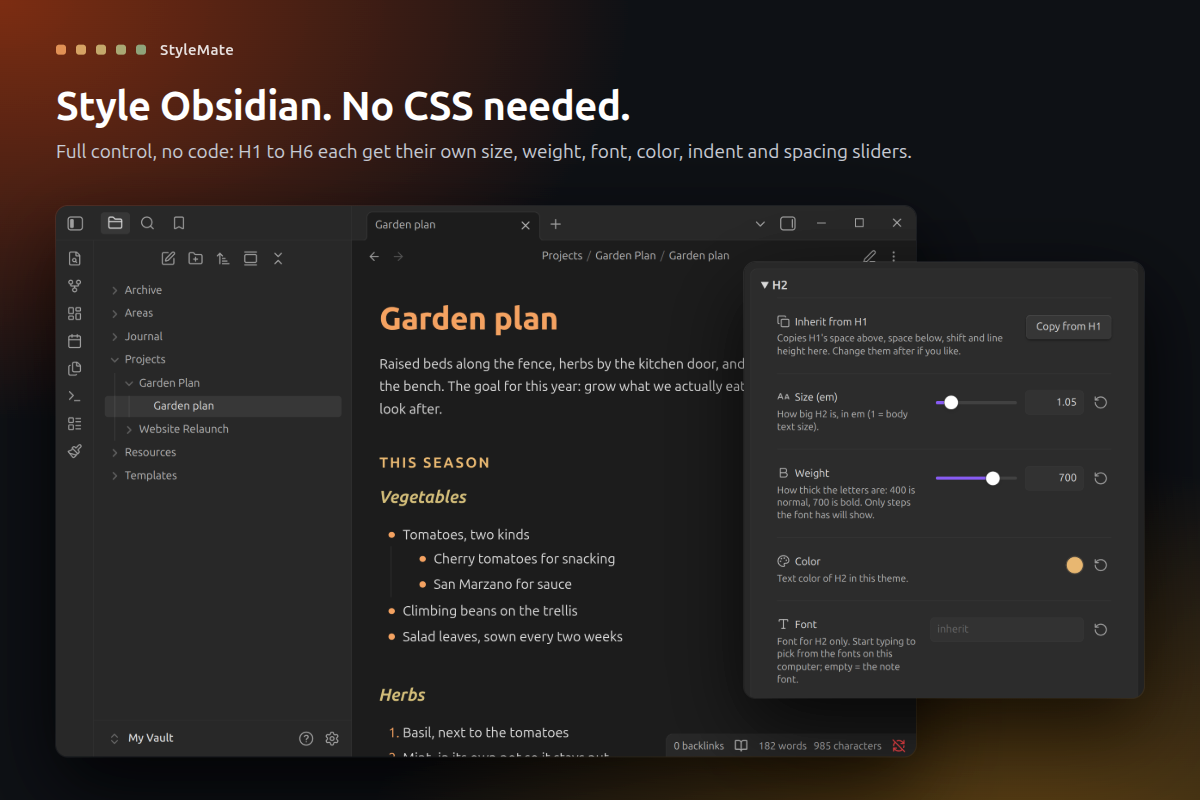This screenshot has height=800, width=1200.
Task: Expand the Journal folder
Action: click(x=115, y=336)
